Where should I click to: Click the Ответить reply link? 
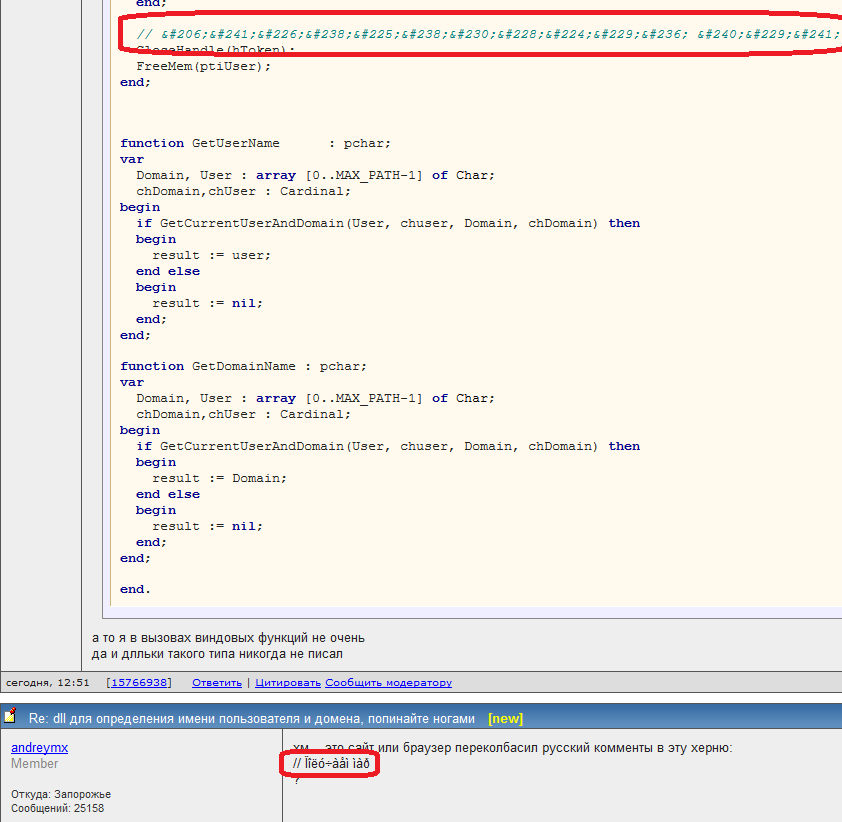[217, 683]
